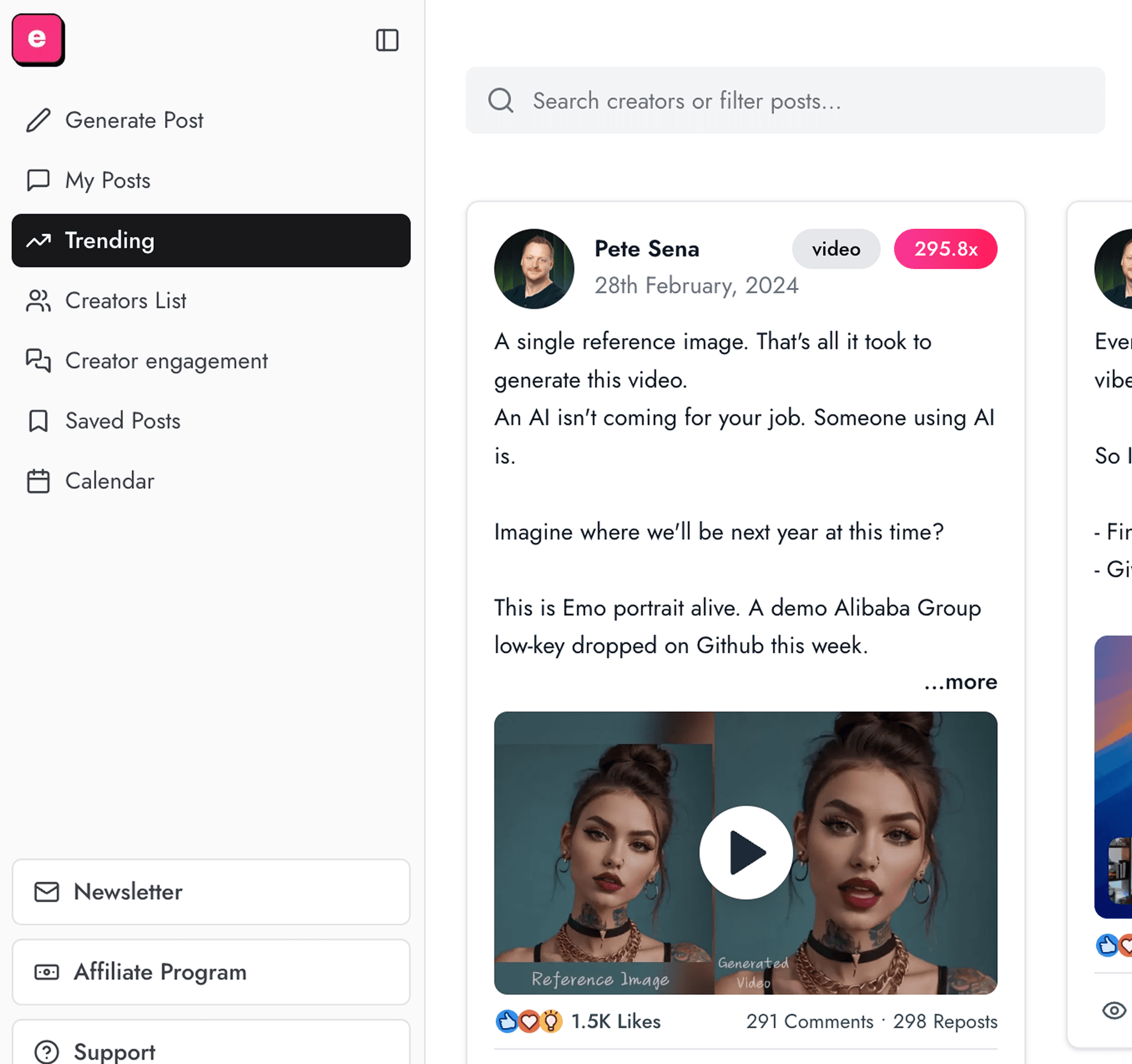1132x1064 pixels.
Task: Open Creator engagement in the sidebar
Action: click(166, 361)
